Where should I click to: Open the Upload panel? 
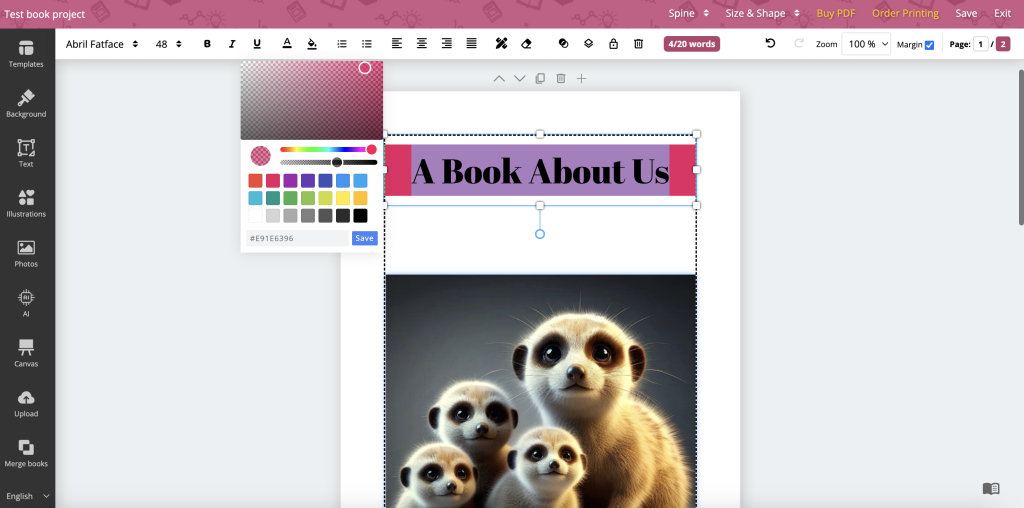click(26, 404)
